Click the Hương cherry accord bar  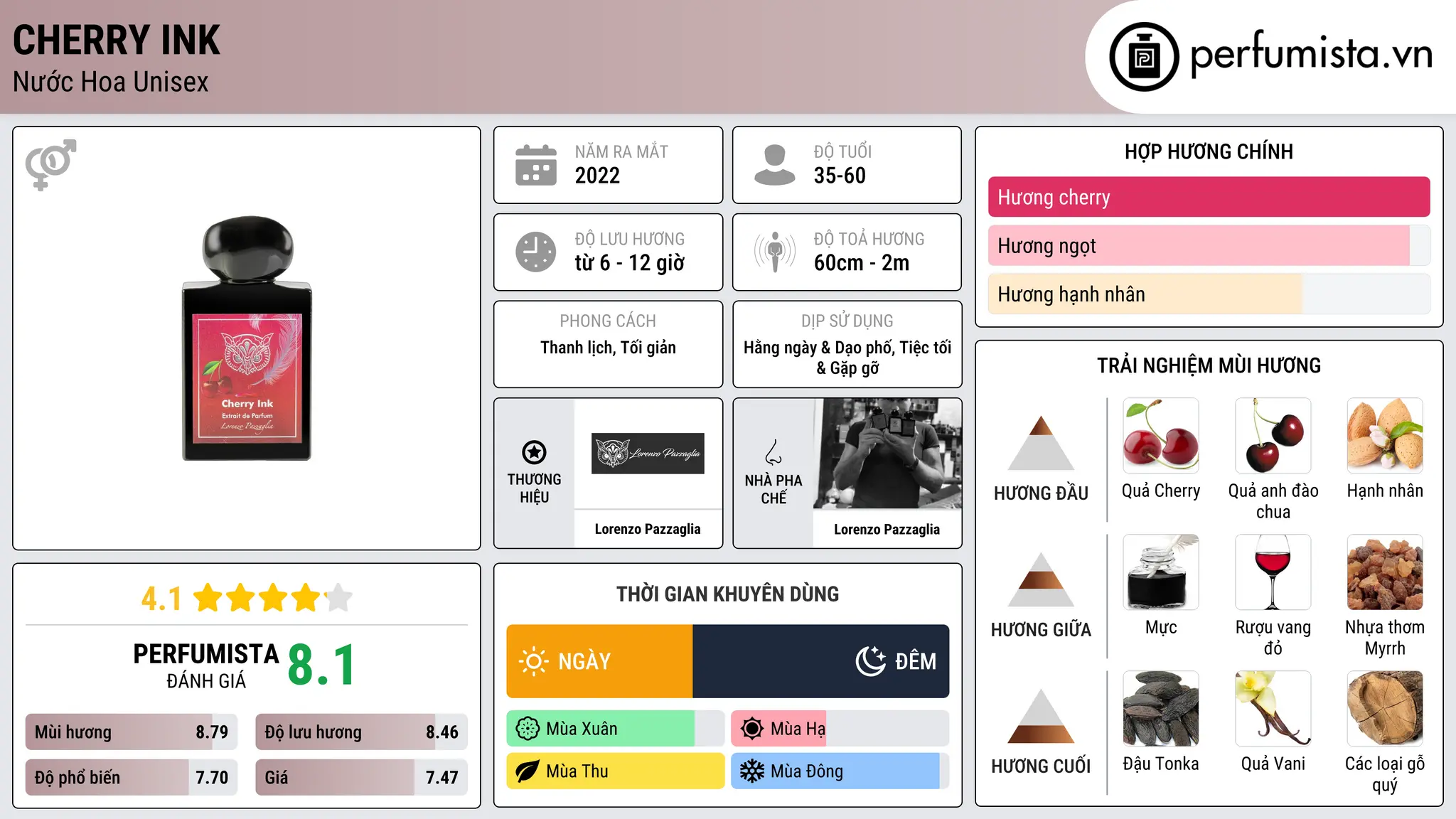coord(1209,197)
